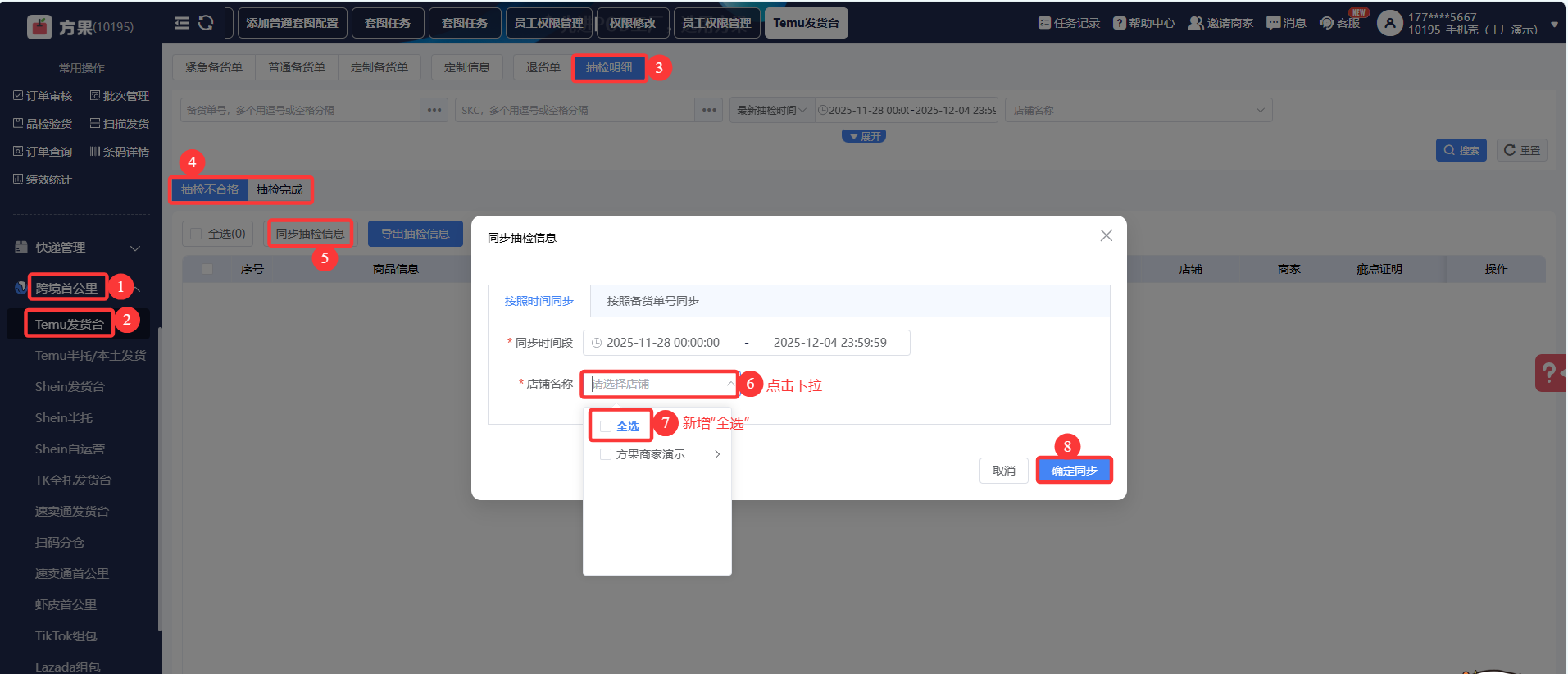The image size is (1568, 674).
Task: Switch to 普通备货单 tab
Action: click(297, 67)
